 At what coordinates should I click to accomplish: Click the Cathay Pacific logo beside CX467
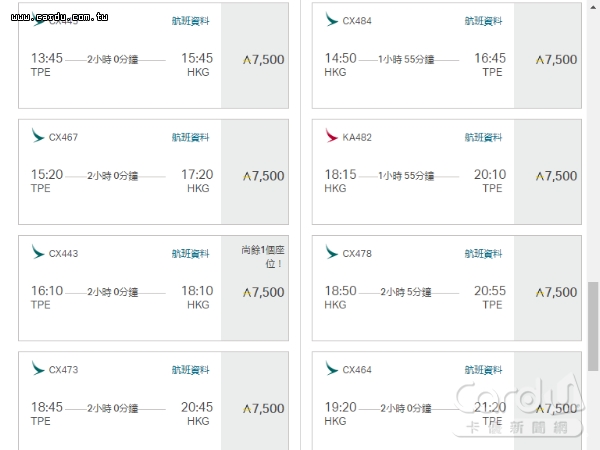point(38,135)
